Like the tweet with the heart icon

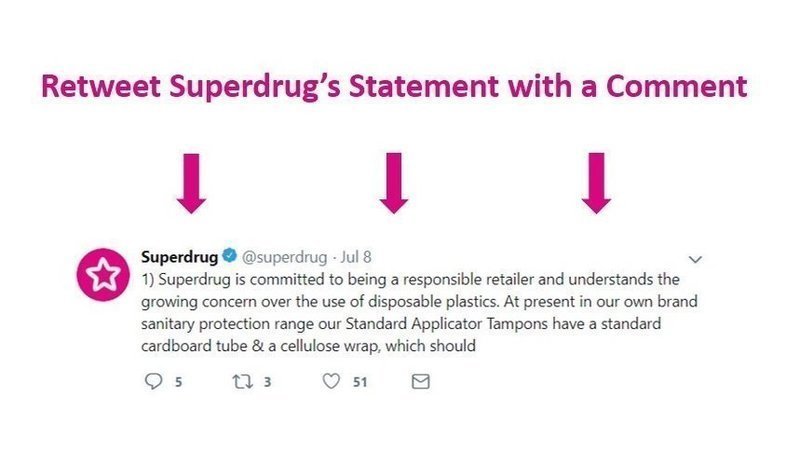(x=332, y=382)
